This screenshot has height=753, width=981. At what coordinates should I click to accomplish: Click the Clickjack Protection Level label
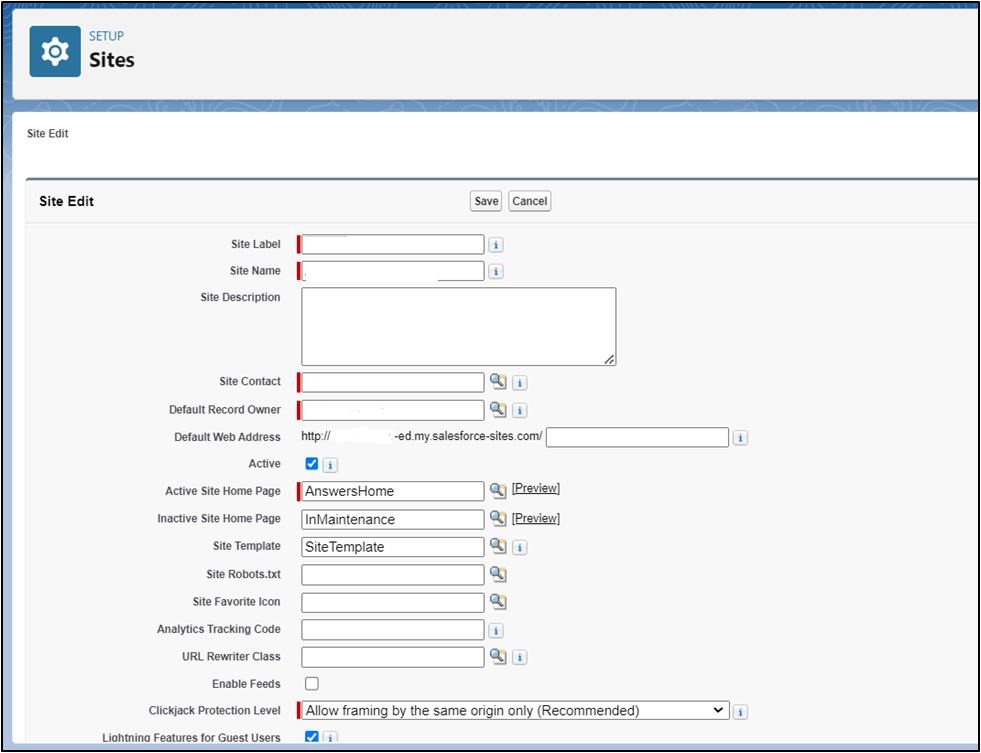coord(215,710)
